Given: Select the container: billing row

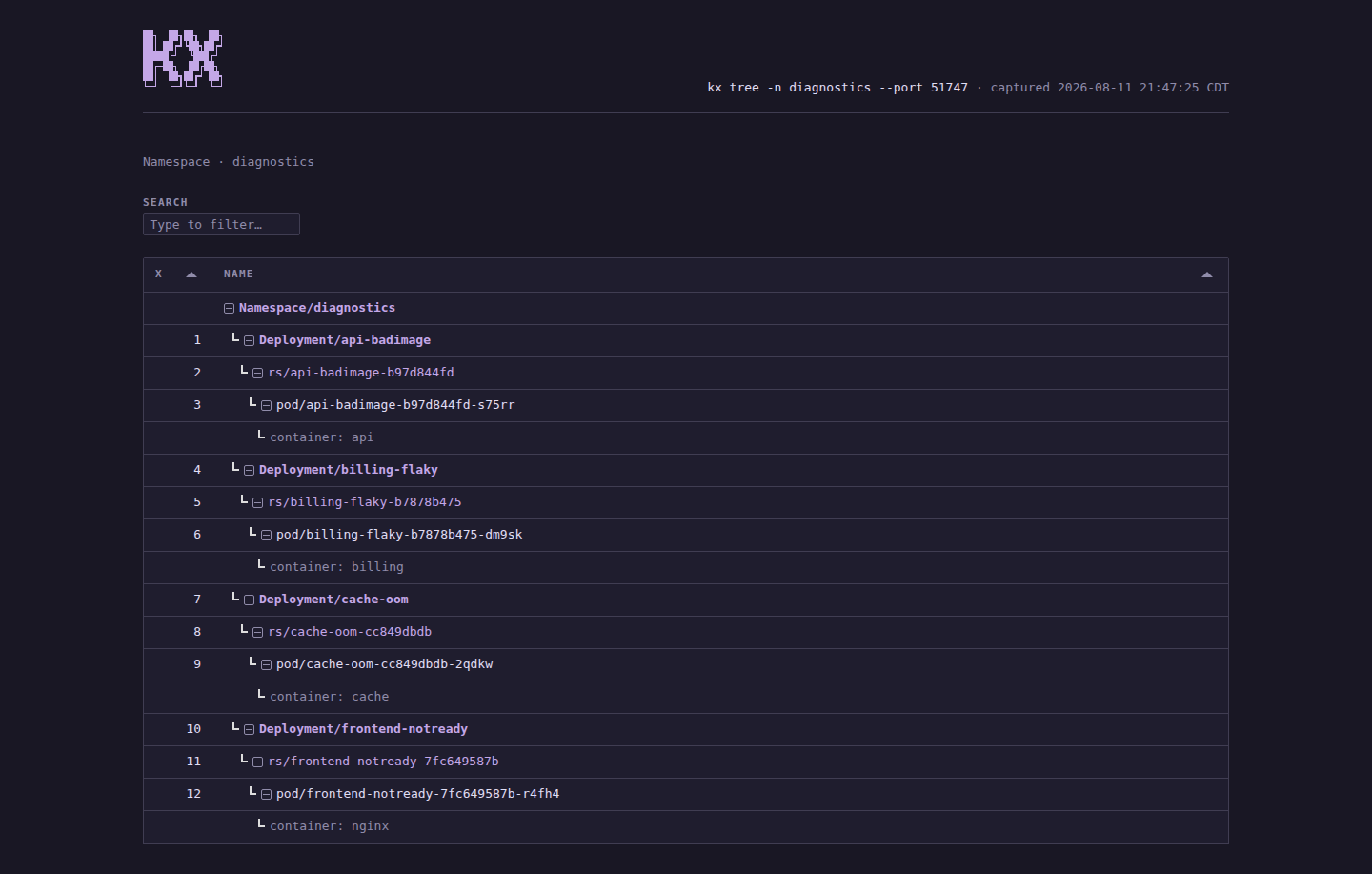Looking at the screenshot, I should pyautogui.click(x=686, y=567).
